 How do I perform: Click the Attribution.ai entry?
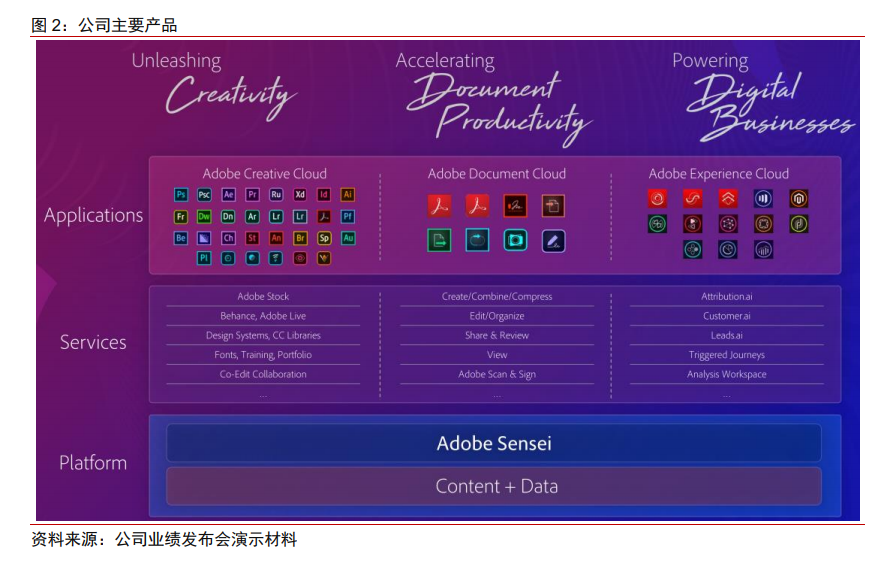[x=727, y=296]
